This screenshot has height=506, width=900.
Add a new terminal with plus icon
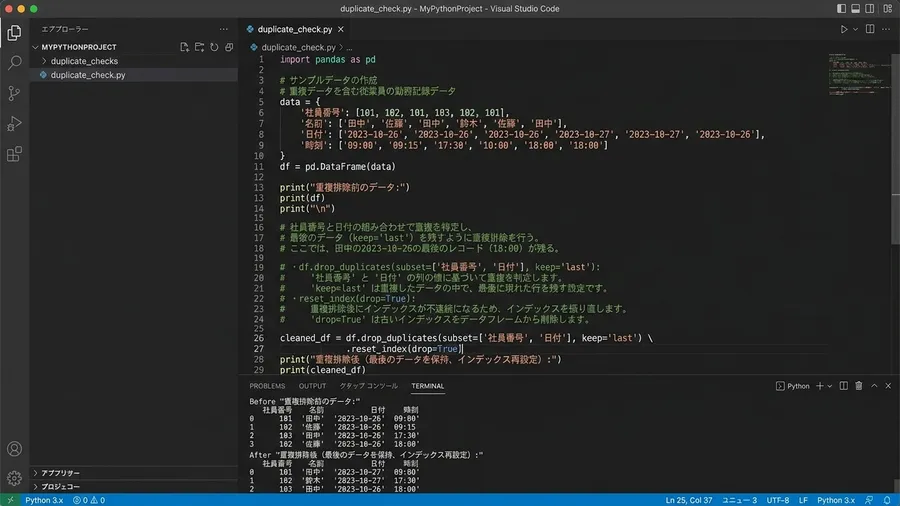(x=820, y=386)
